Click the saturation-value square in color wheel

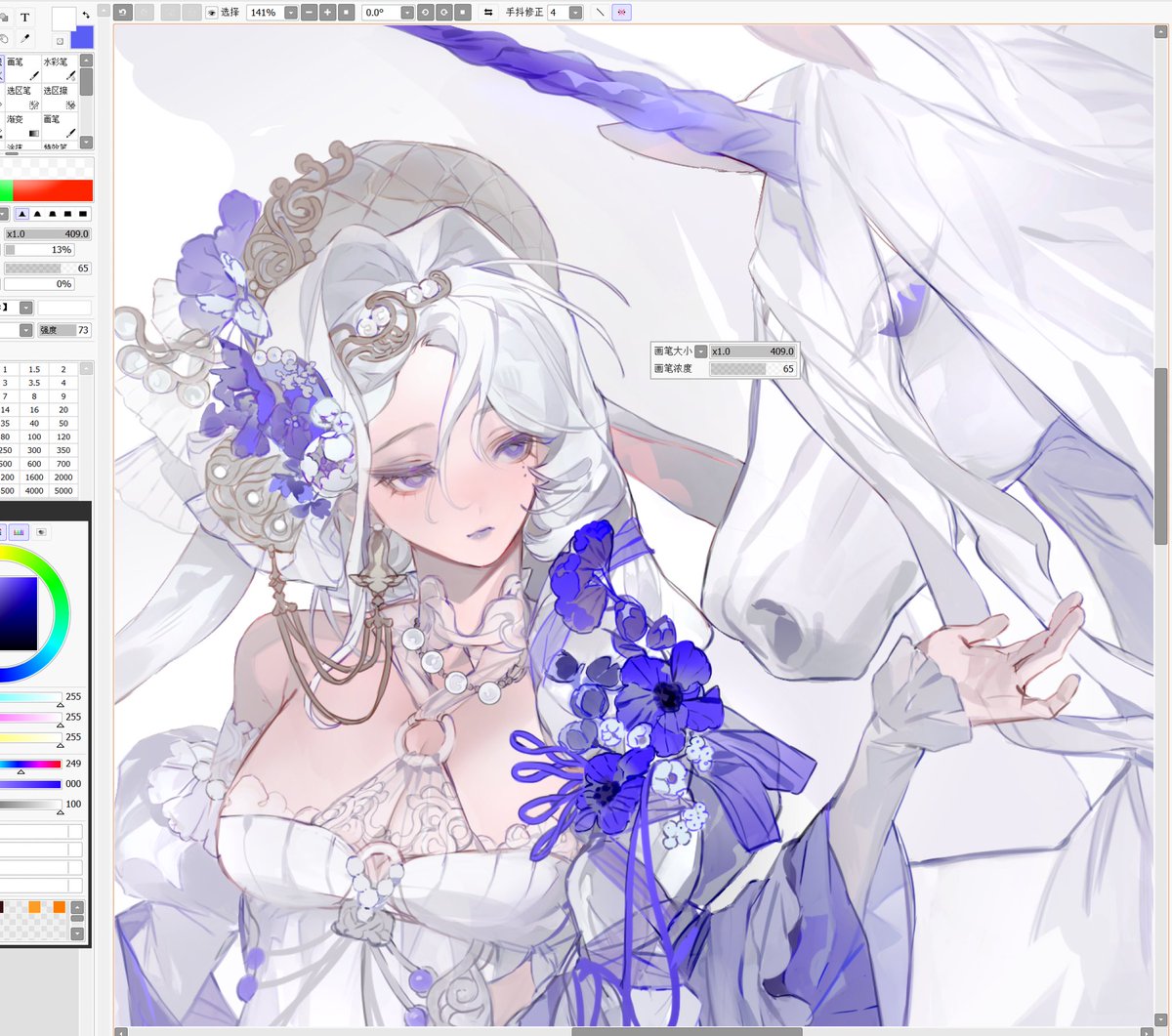point(18,613)
